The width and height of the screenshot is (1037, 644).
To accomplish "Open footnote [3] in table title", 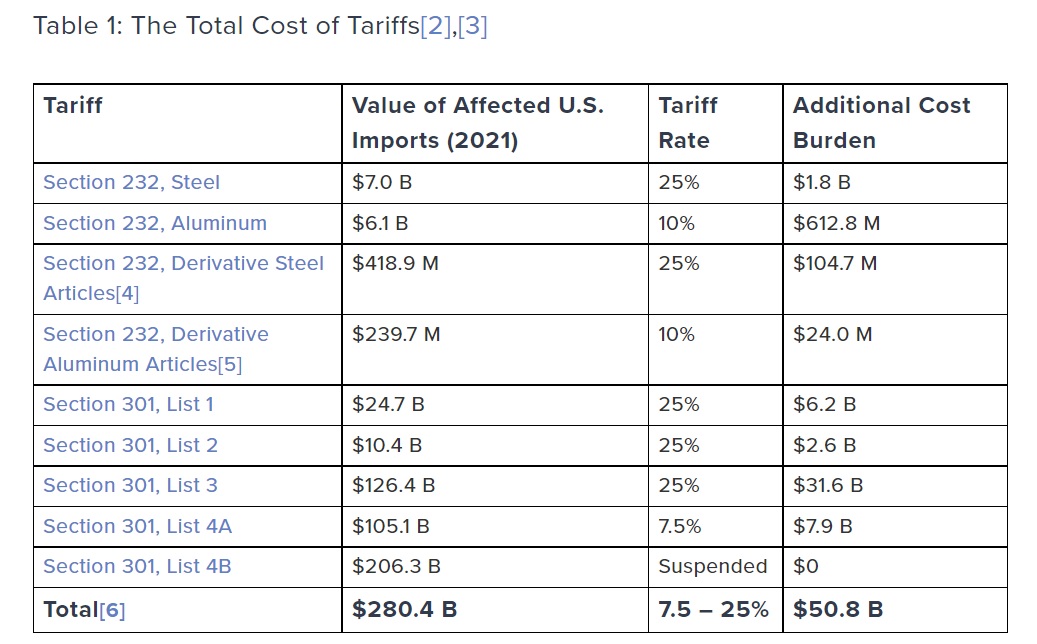I will click(472, 26).
